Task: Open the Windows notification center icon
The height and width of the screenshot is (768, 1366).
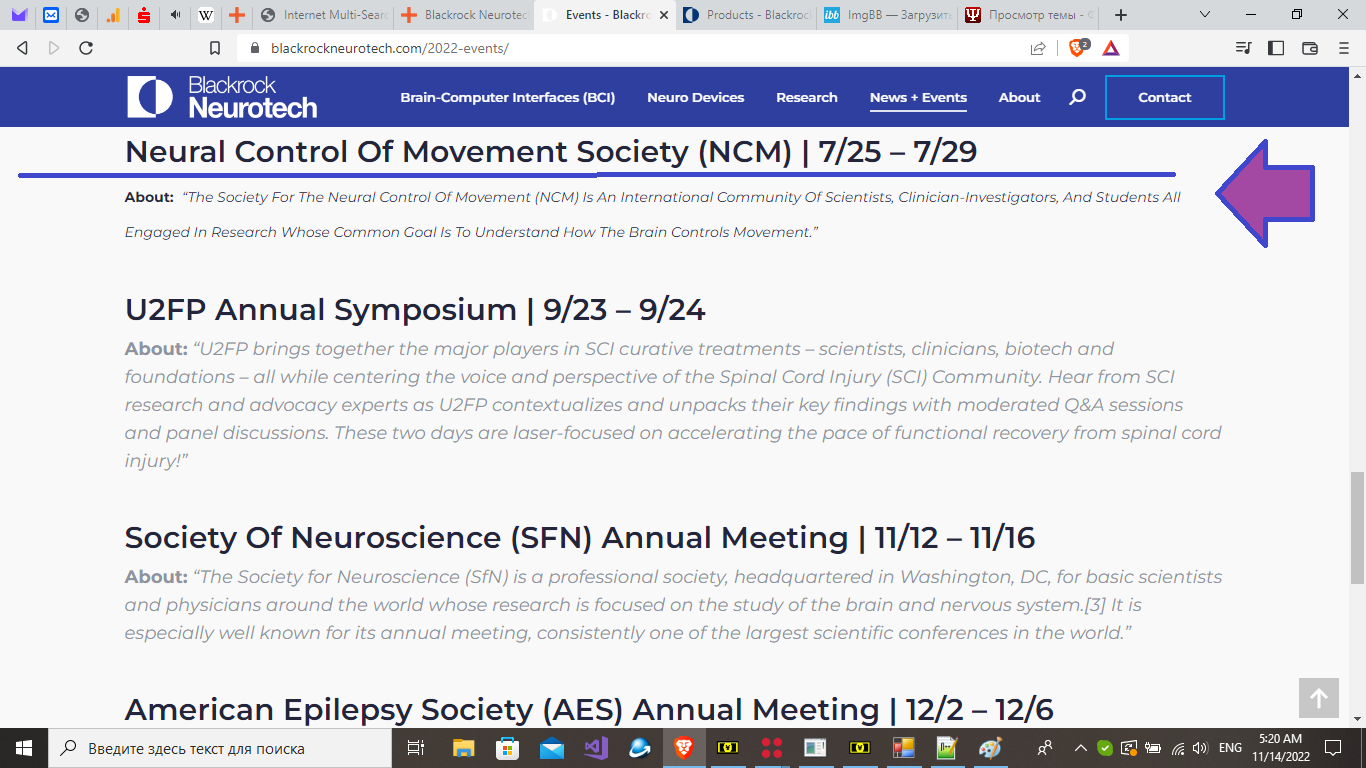Action: pos(1332,748)
